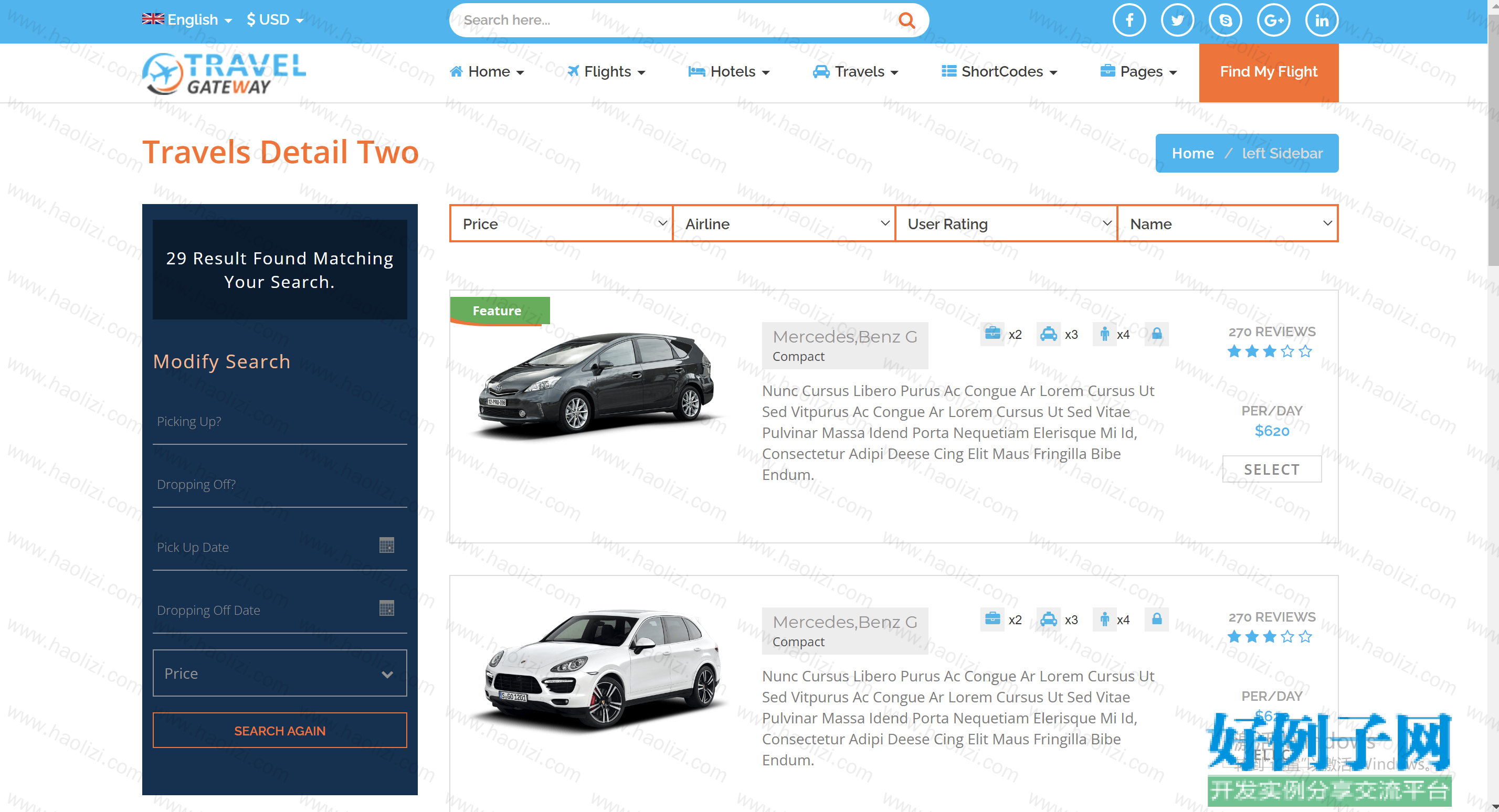Click the orange search magnifier icon
1499x812 pixels.
point(906,20)
